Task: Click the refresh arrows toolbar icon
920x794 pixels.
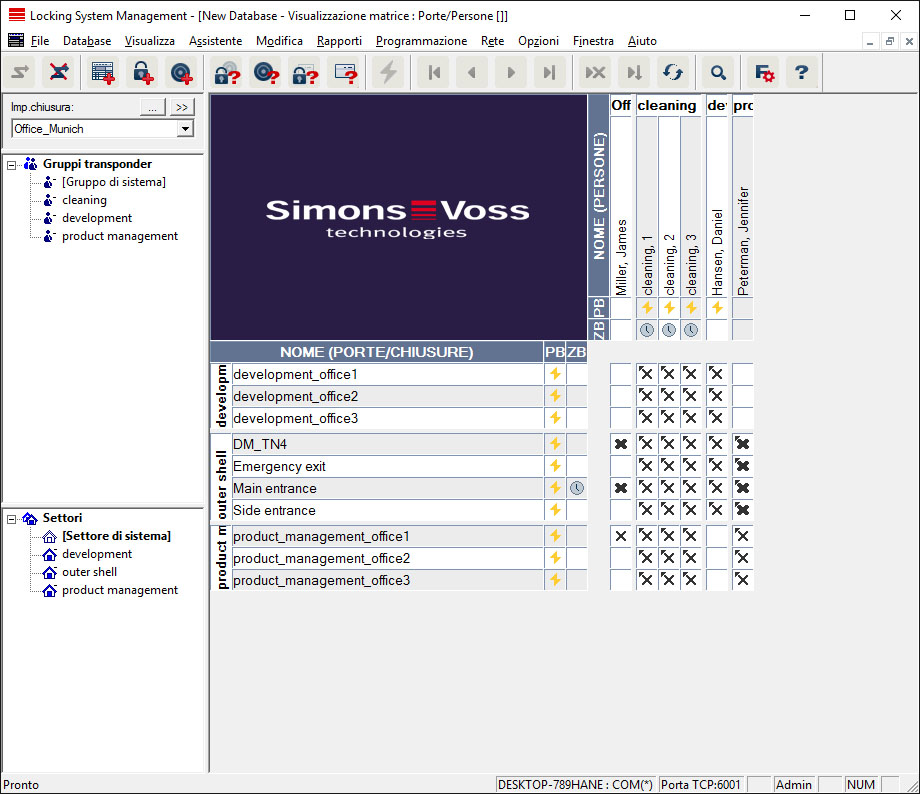Action: 672,72
